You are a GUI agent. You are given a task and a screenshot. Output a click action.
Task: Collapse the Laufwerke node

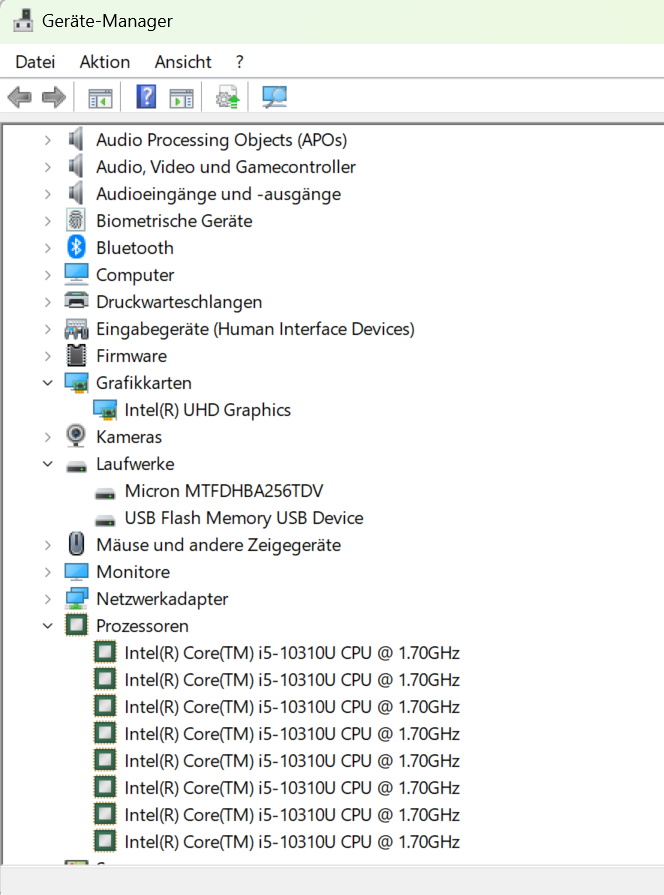click(x=48, y=464)
